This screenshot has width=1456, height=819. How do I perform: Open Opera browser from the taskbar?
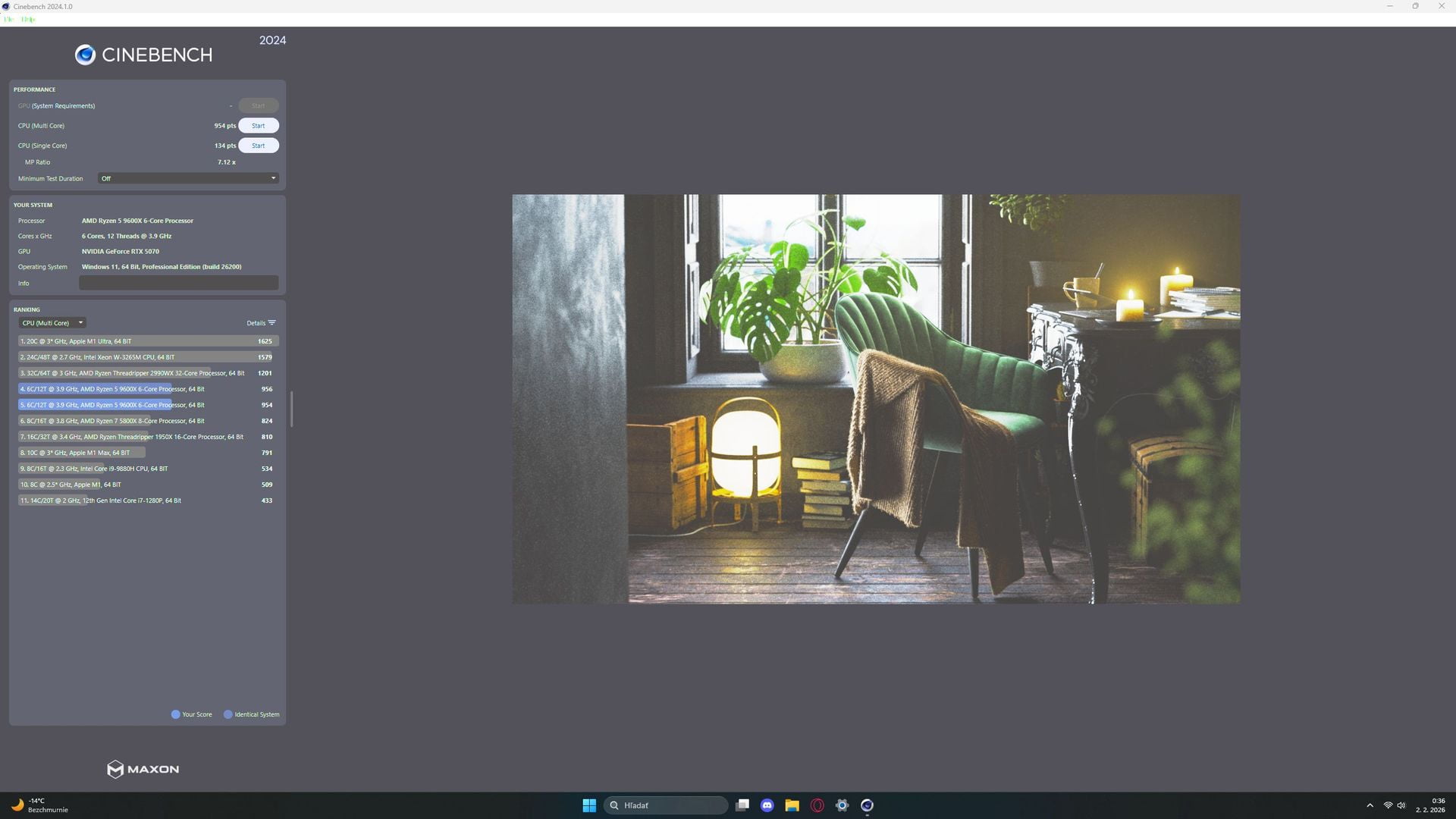(817, 805)
